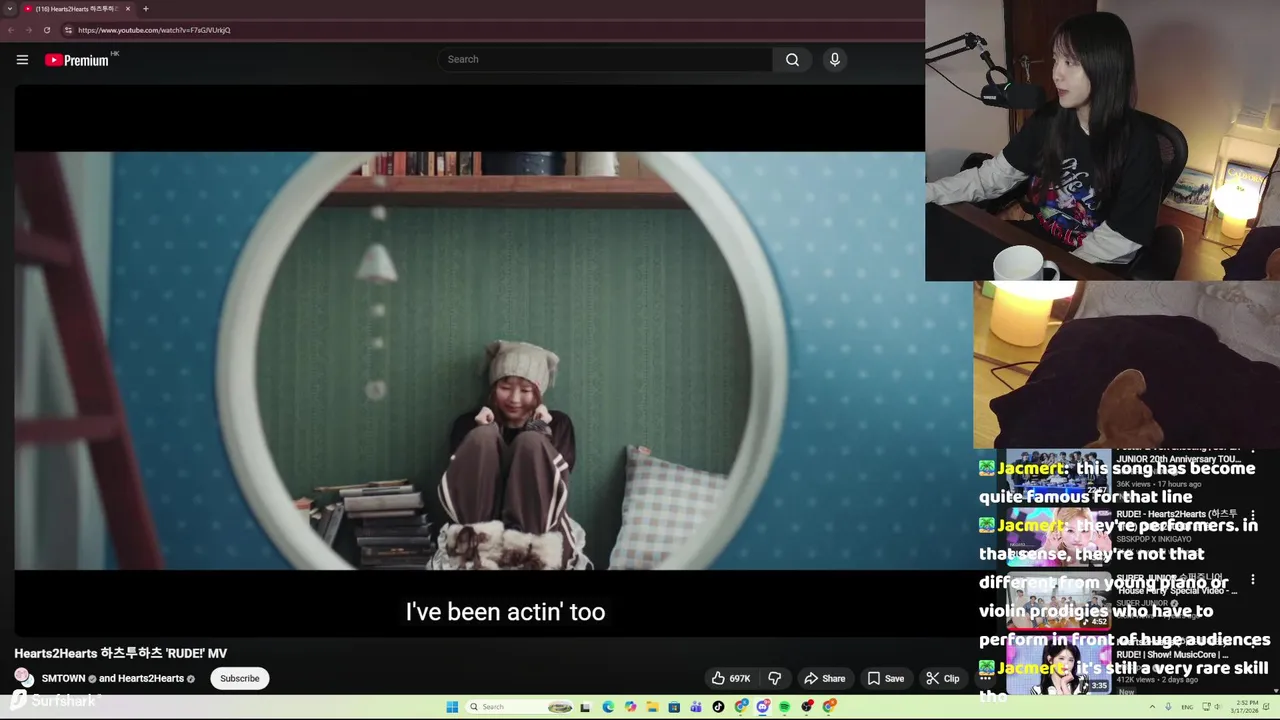Open options for Hearts2Hearts SBSKPOP suggested video

coord(1253,516)
